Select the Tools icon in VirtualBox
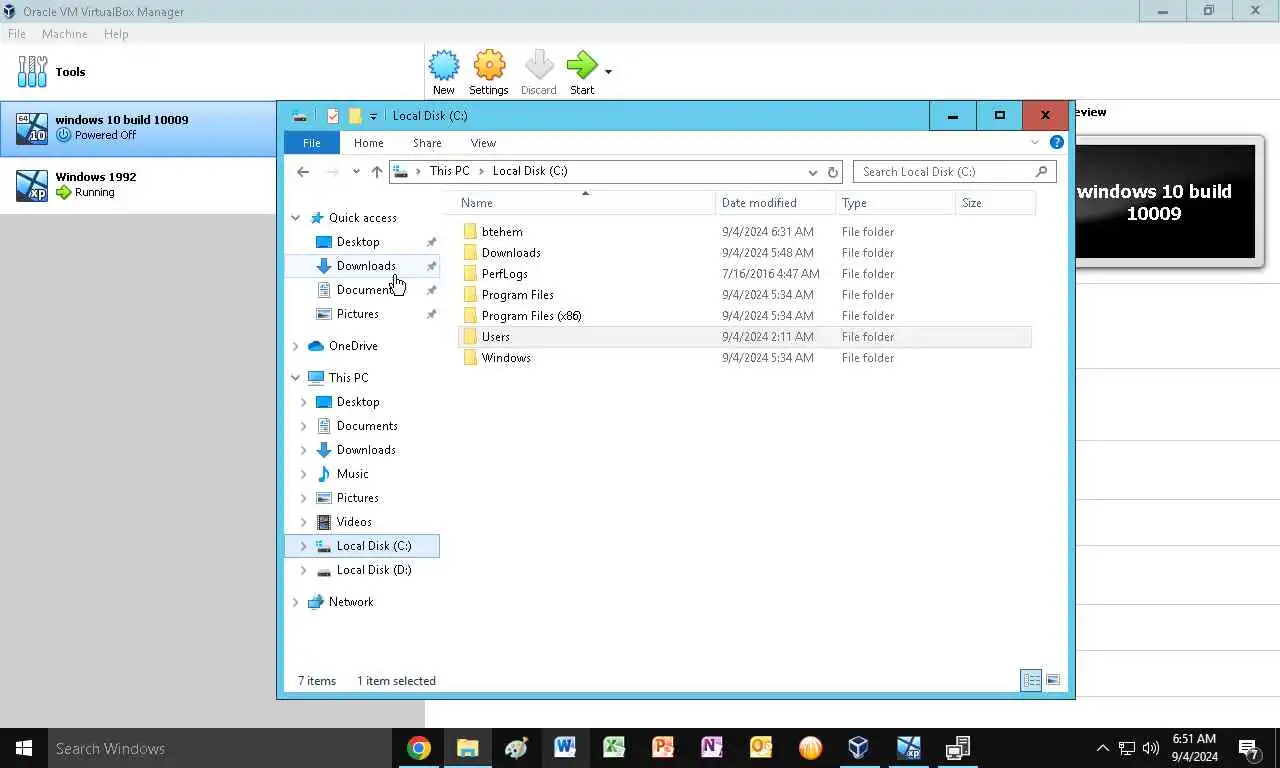1280x768 pixels. point(32,71)
